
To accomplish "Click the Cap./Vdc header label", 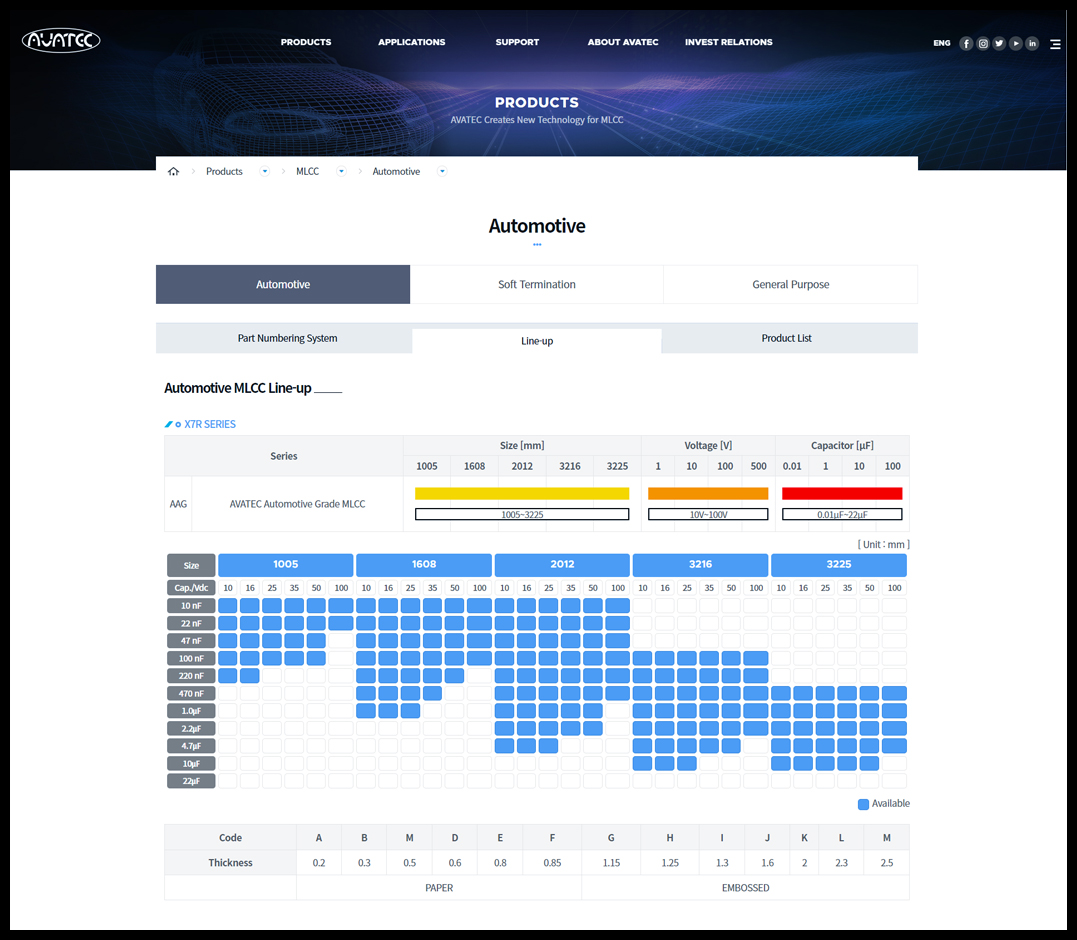I will click(191, 588).
